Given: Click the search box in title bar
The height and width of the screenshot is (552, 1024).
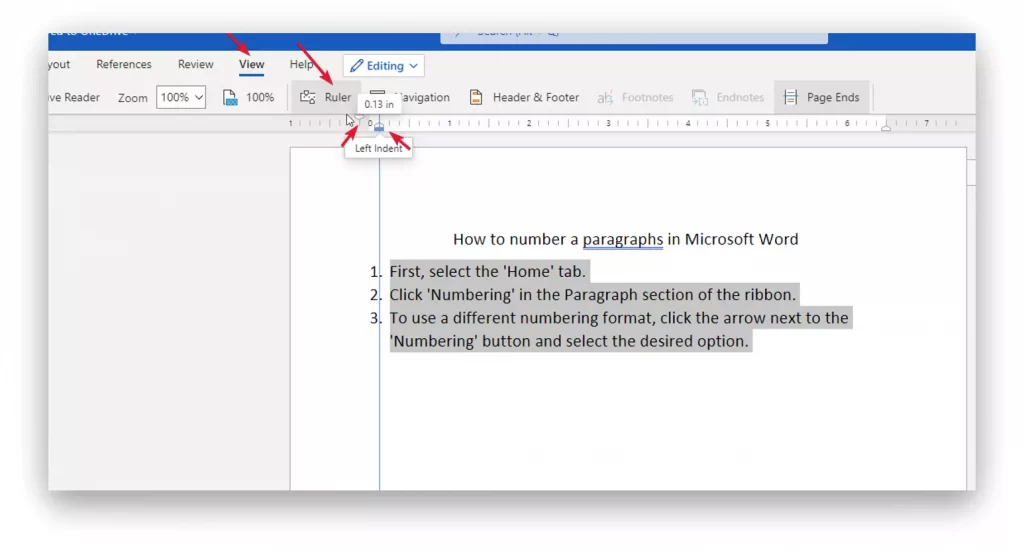Looking at the screenshot, I should pyautogui.click(x=633, y=37).
